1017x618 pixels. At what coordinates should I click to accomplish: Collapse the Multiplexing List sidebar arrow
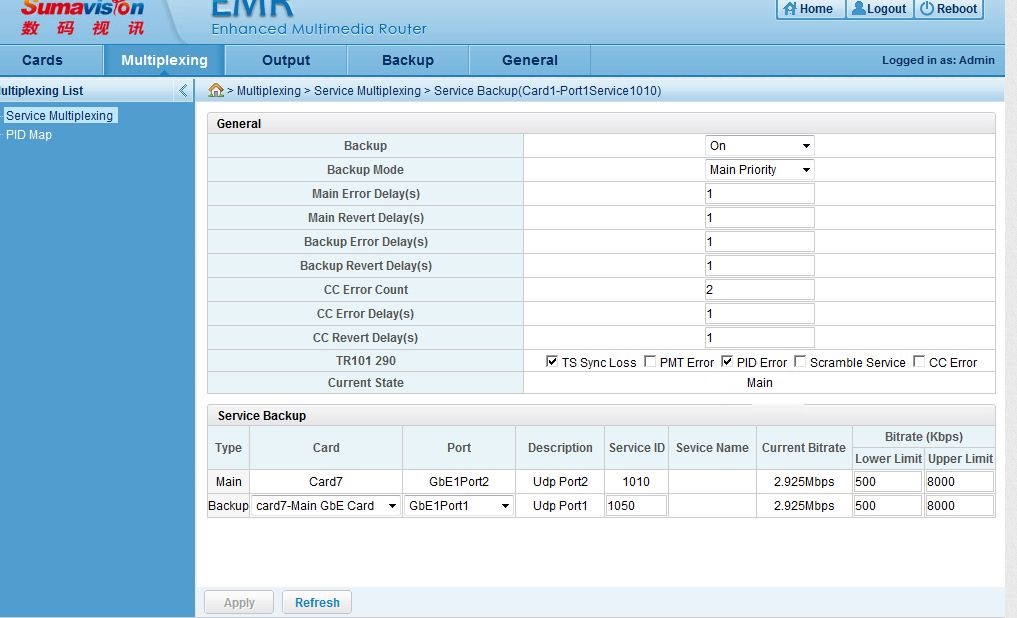[183, 91]
